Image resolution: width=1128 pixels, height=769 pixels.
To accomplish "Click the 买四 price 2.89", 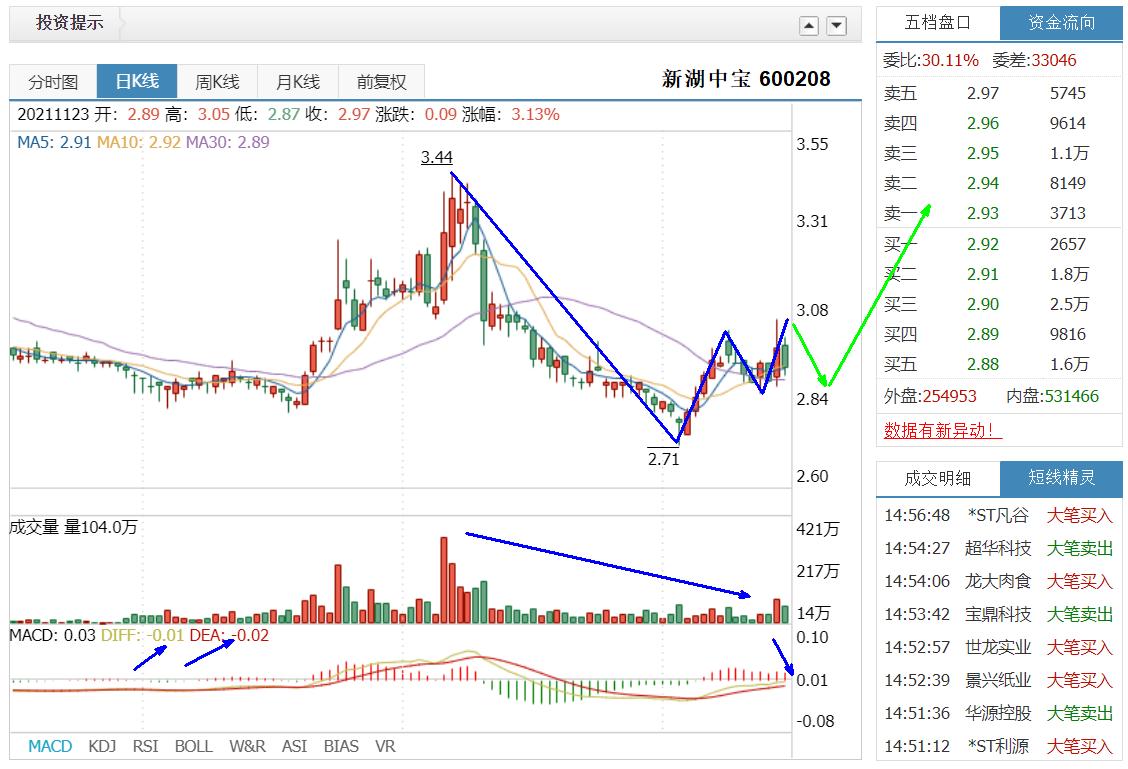I will click(983, 334).
